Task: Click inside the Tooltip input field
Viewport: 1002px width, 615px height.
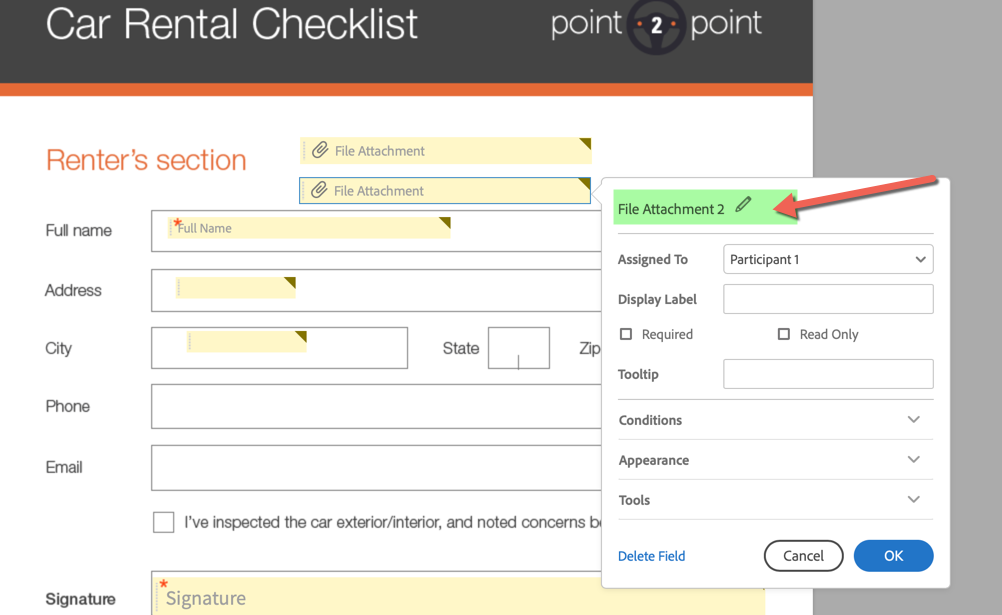Action: click(x=828, y=374)
